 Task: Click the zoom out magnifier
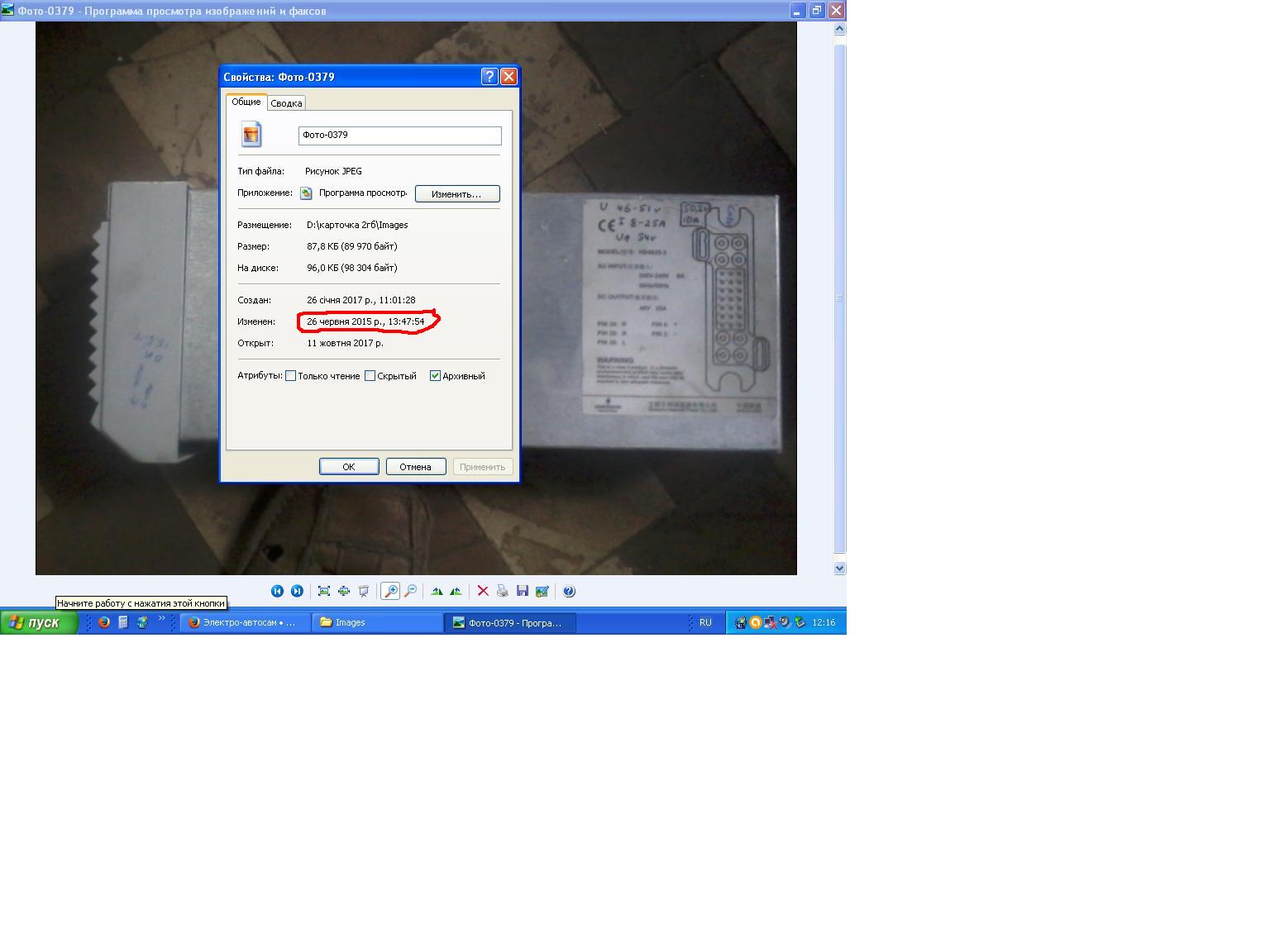410,591
